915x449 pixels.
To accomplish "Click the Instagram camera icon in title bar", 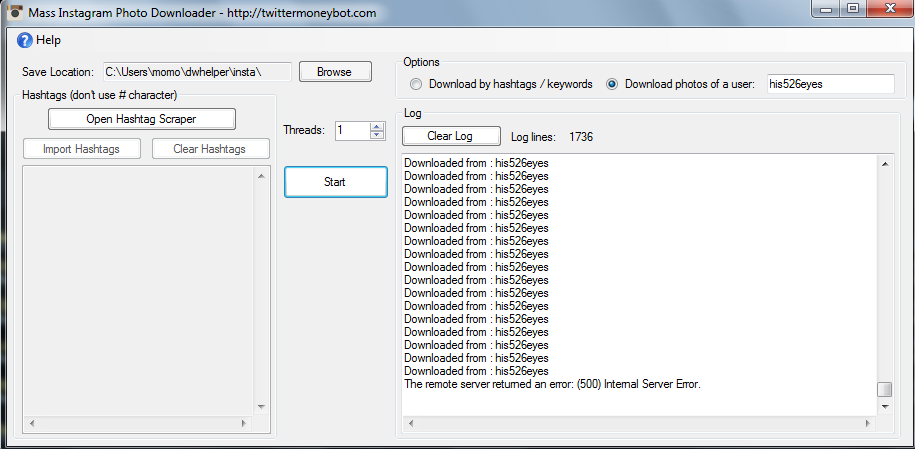I will 16,12.
